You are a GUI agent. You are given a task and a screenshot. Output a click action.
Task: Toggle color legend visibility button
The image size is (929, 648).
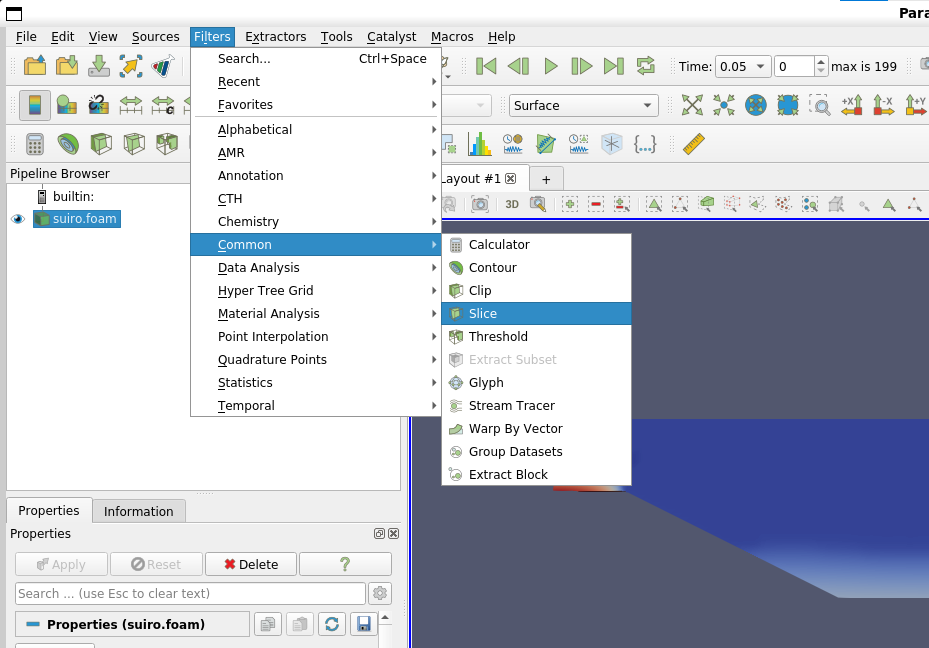point(35,105)
